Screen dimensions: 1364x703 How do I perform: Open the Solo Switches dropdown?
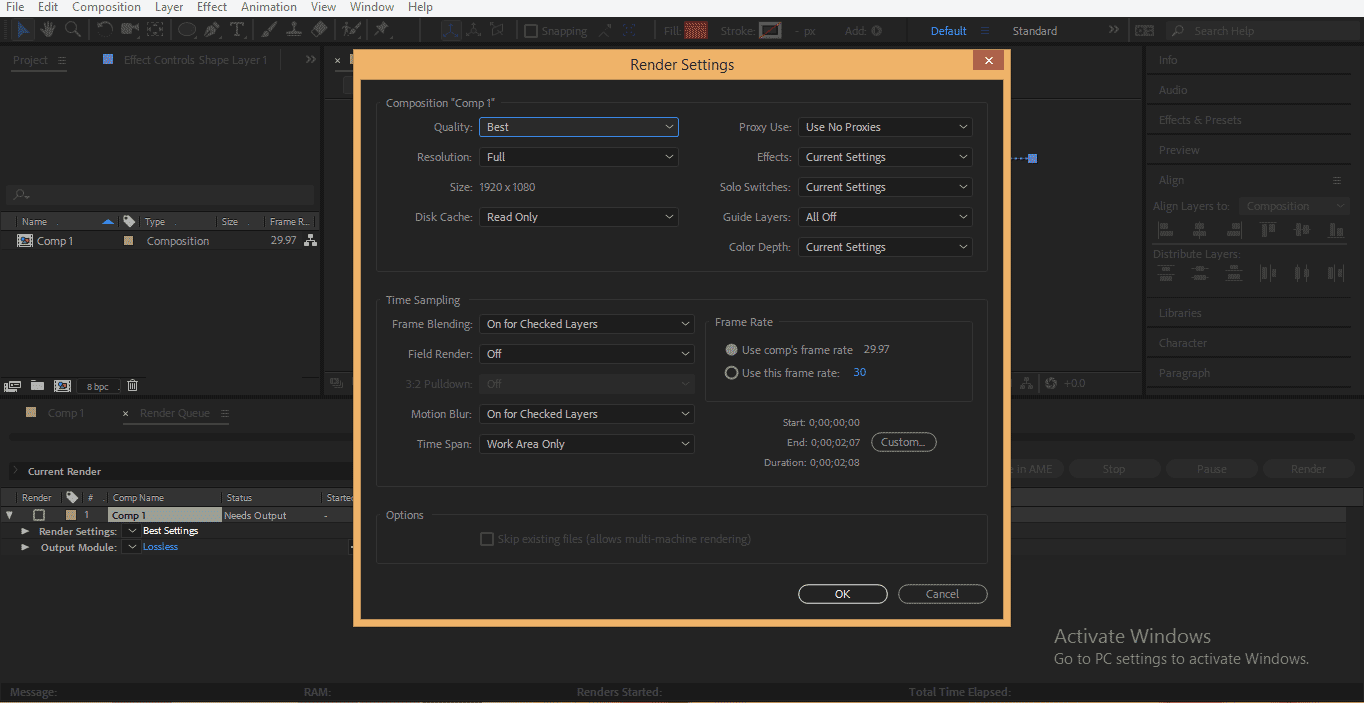[x=885, y=187]
